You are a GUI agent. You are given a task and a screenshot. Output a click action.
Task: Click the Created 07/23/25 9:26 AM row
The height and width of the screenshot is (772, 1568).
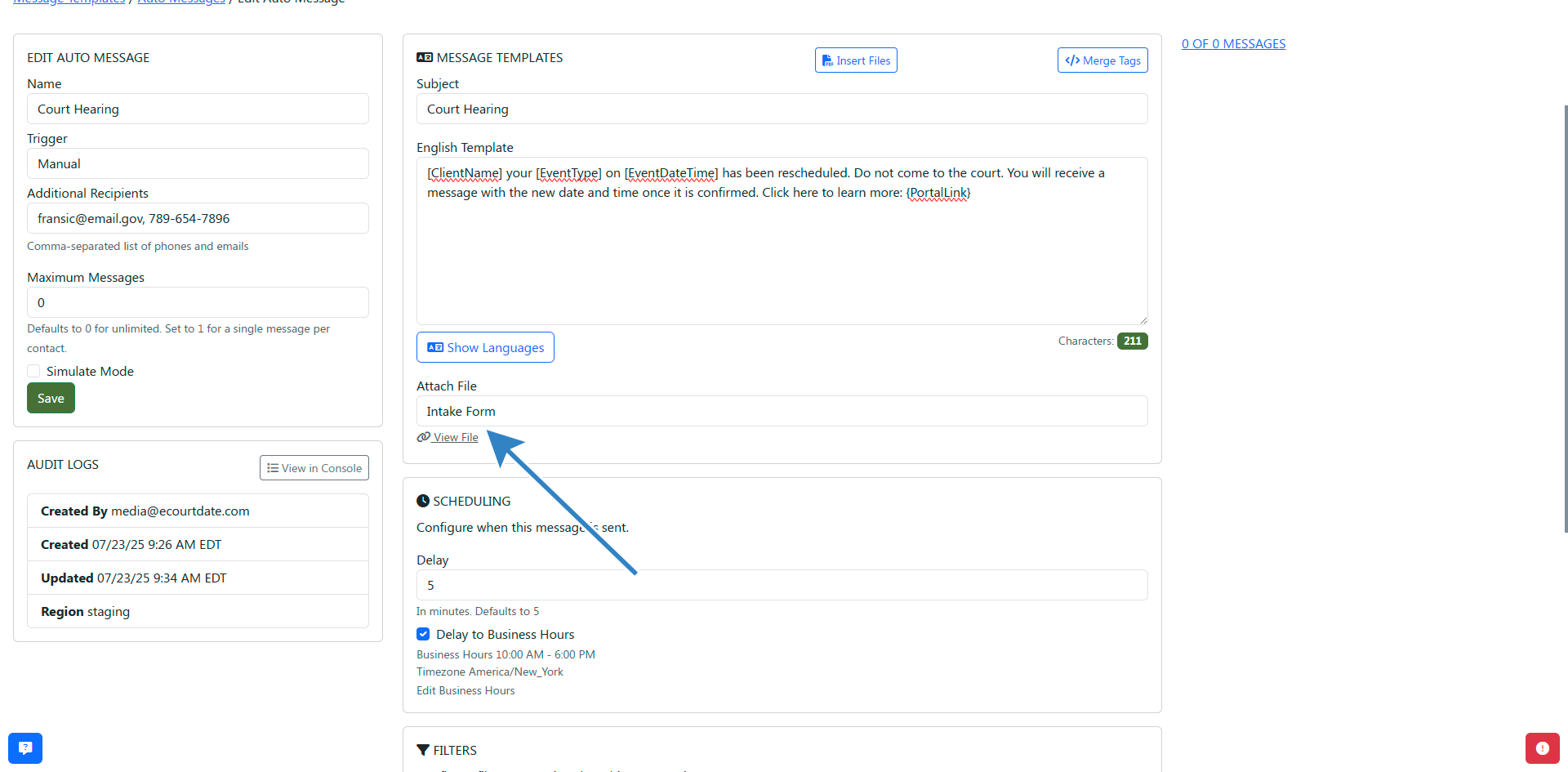pos(198,544)
